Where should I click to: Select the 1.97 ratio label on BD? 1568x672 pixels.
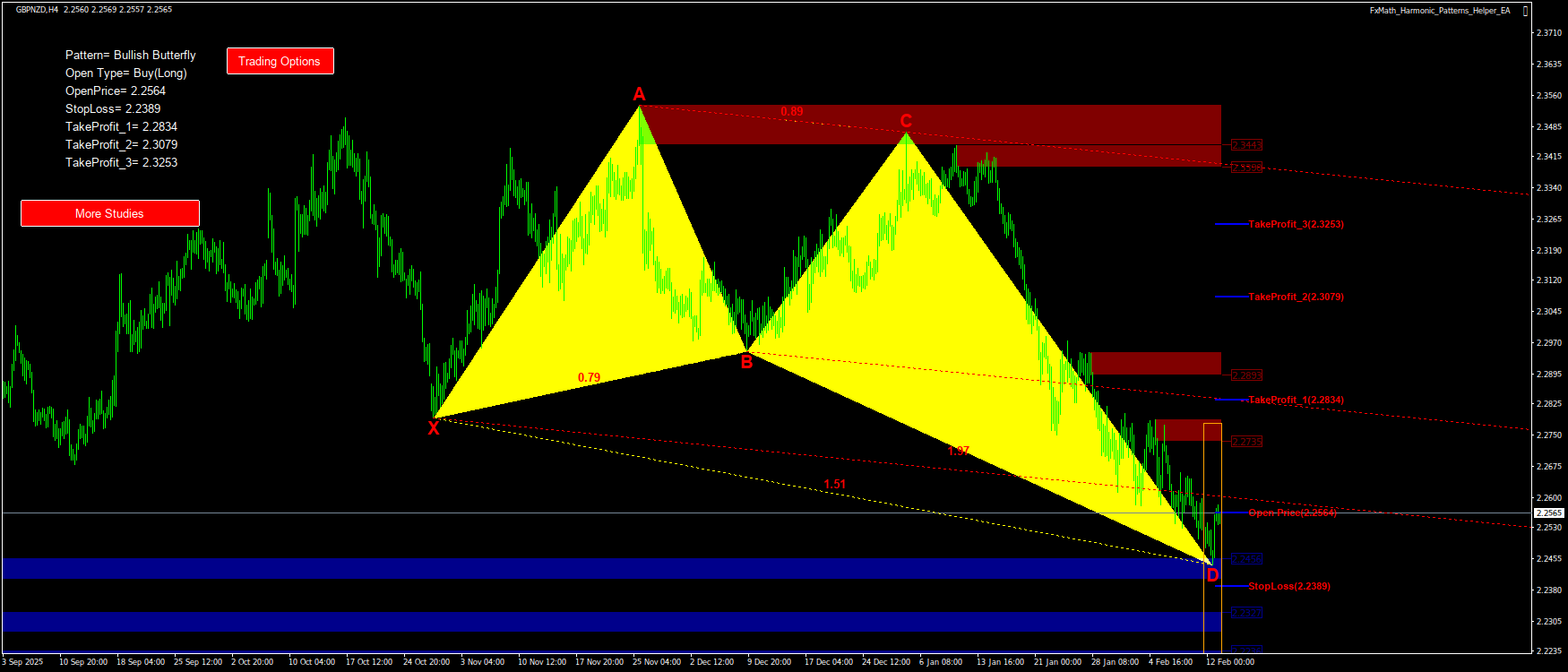[958, 451]
